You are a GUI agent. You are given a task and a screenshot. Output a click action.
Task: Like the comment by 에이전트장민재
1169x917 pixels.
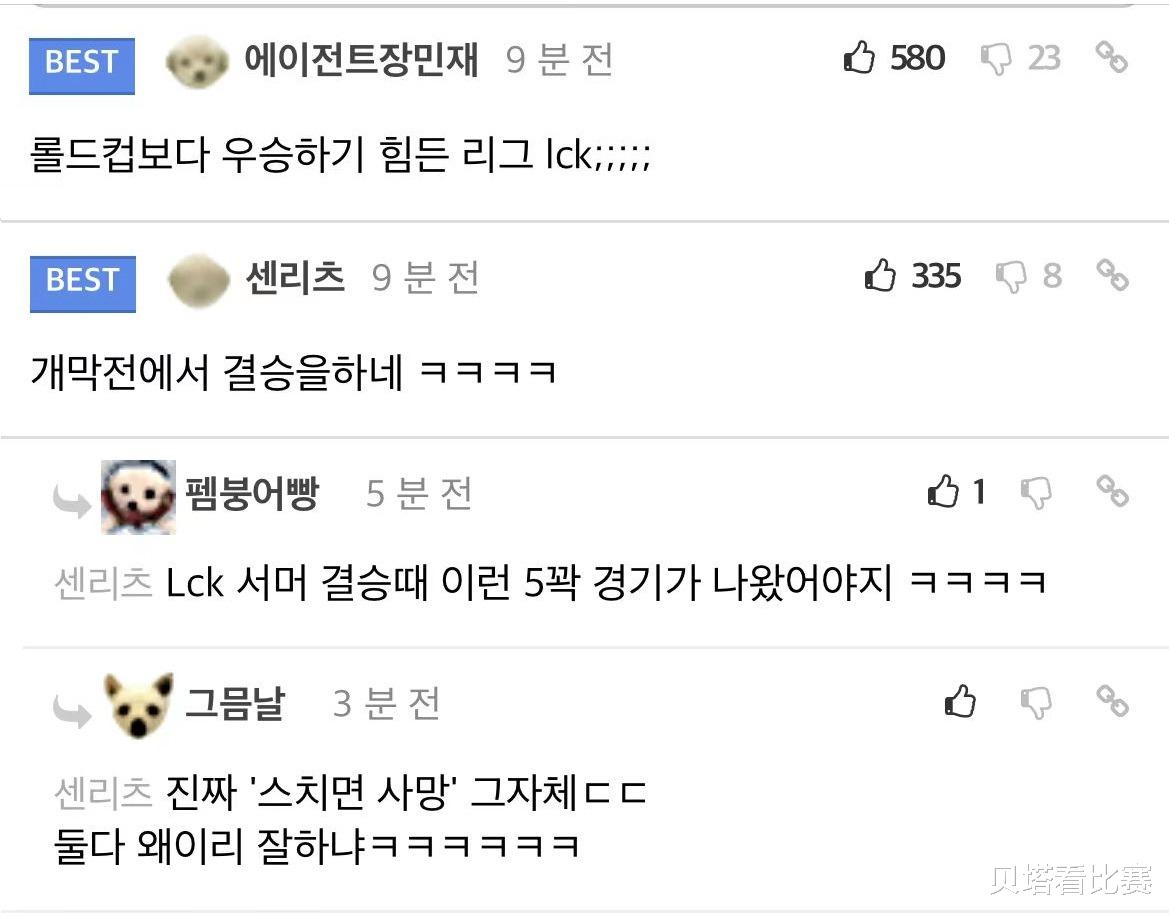pyautogui.click(x=859, y=57)
